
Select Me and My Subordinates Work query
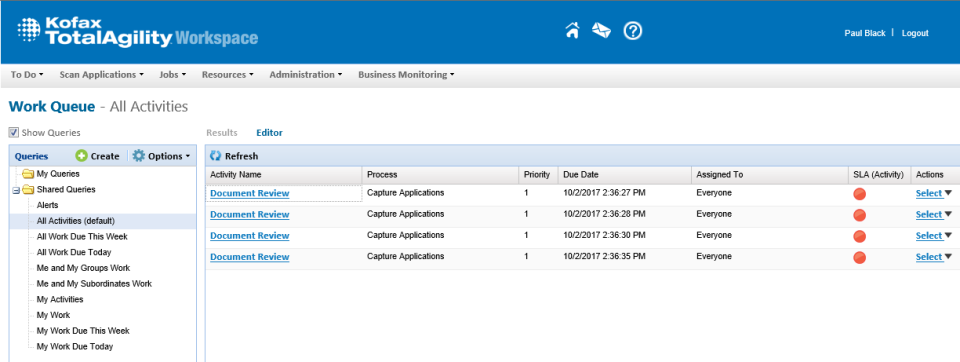[x=94, y=284]
